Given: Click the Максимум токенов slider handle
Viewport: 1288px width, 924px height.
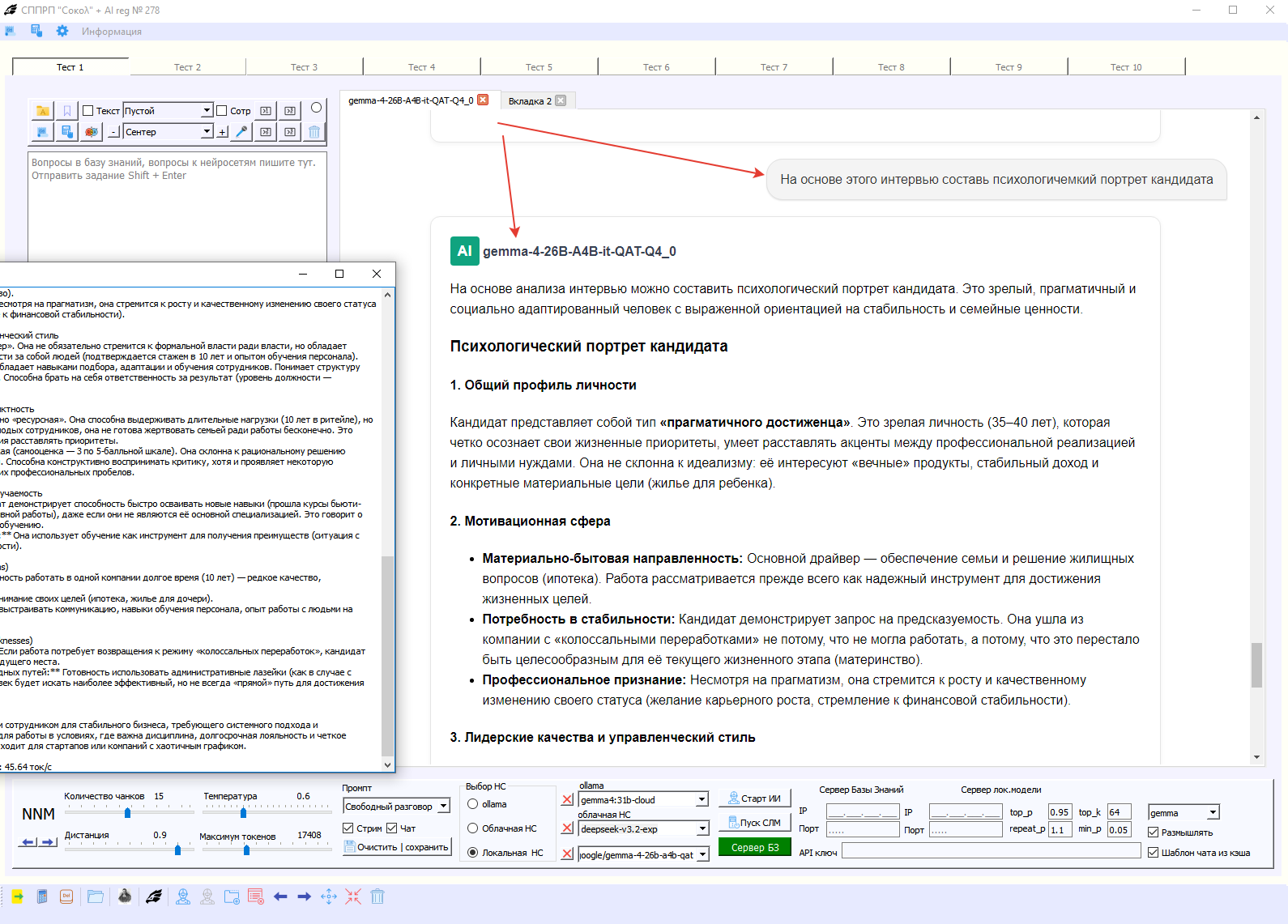Looking at the screenshot, I should click(246, 850).
